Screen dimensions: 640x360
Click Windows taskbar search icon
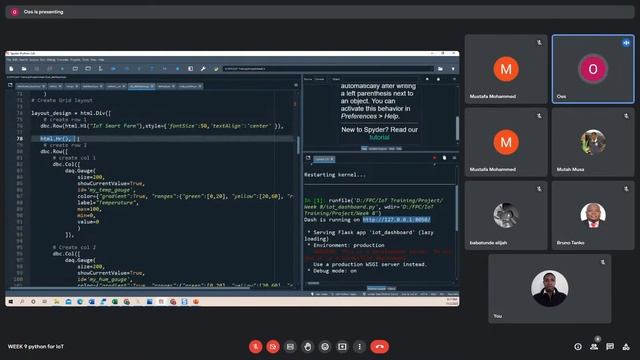tap(22, 302)
